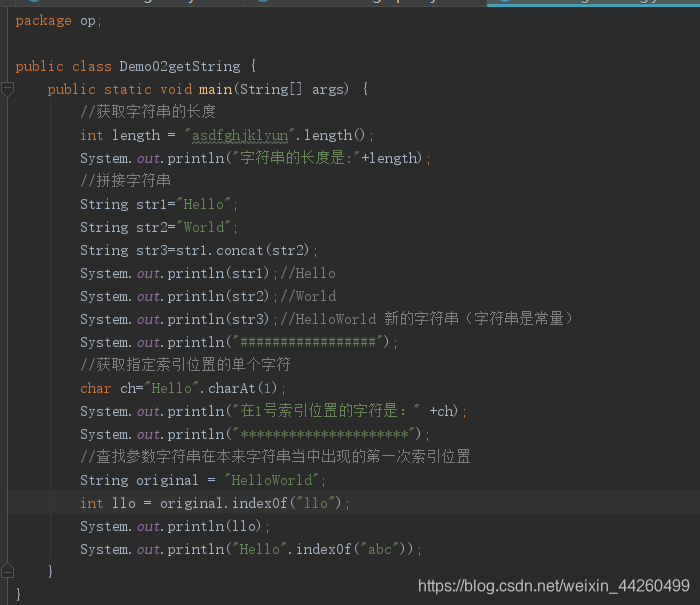Select the class name Demo02getString
Viewport: 700px width, 605px height.
180,67
